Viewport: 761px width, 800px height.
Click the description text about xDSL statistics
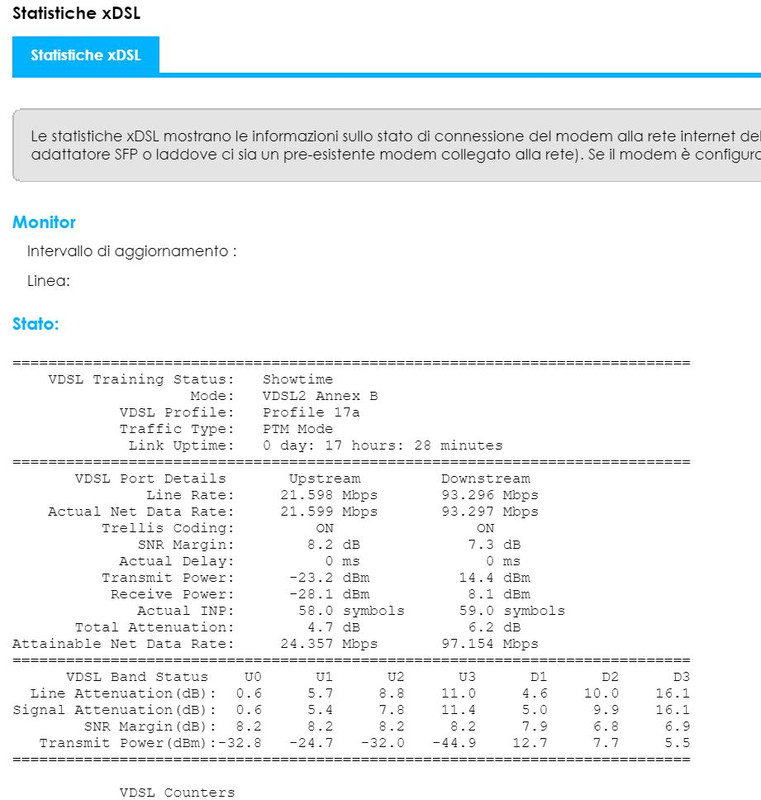click(x=396, y=145)
